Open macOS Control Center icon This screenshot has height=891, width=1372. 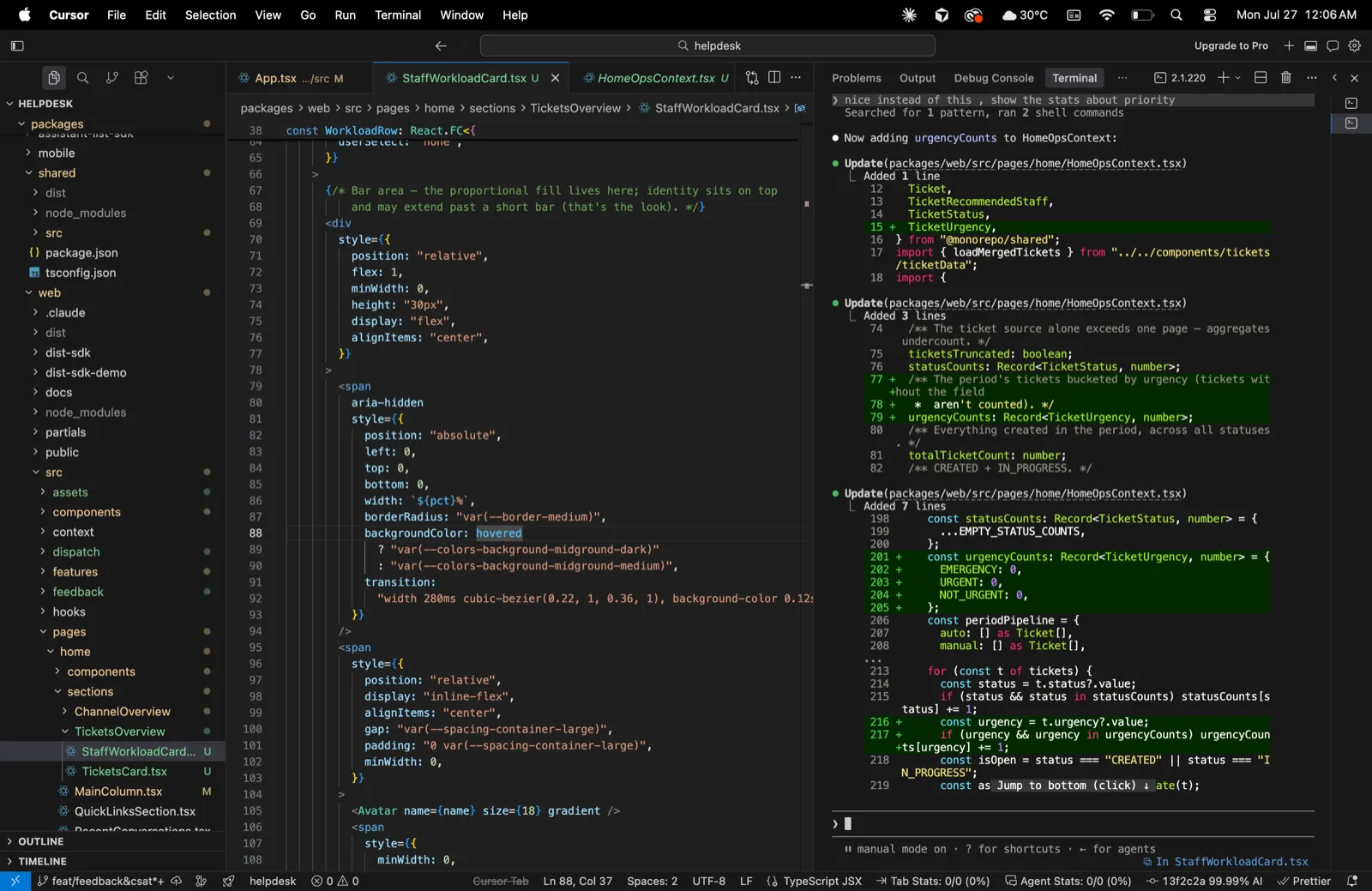click(x=1210, y=15)
